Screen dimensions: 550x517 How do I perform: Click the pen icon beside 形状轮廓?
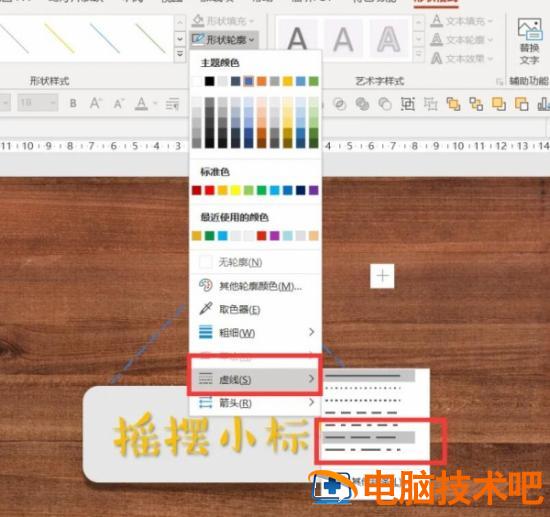click(x=198, y=39)
